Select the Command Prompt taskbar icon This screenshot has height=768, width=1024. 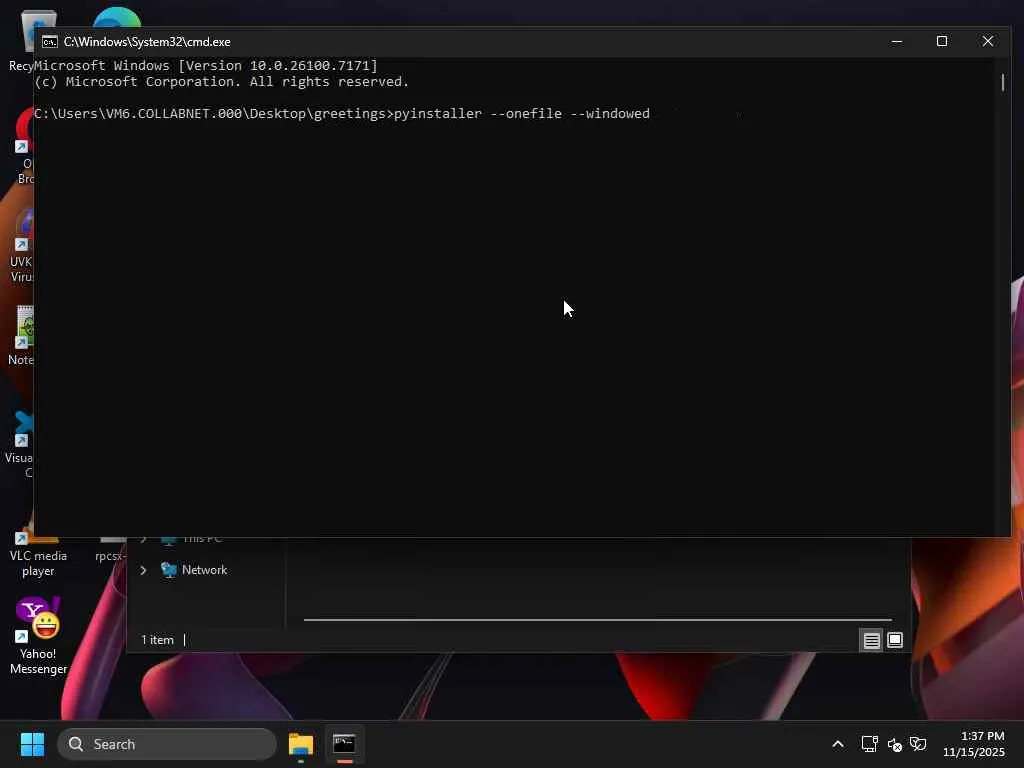(344, 744)
